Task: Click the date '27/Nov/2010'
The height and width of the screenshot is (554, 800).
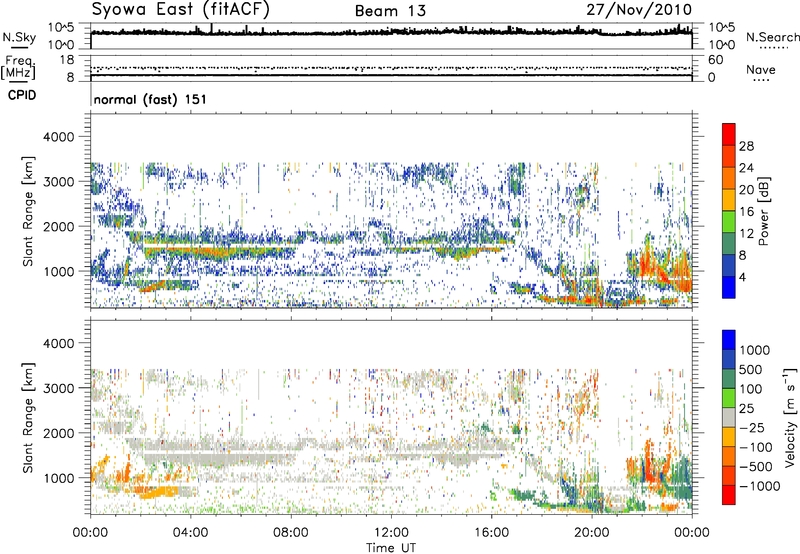Action: point(639,9)
